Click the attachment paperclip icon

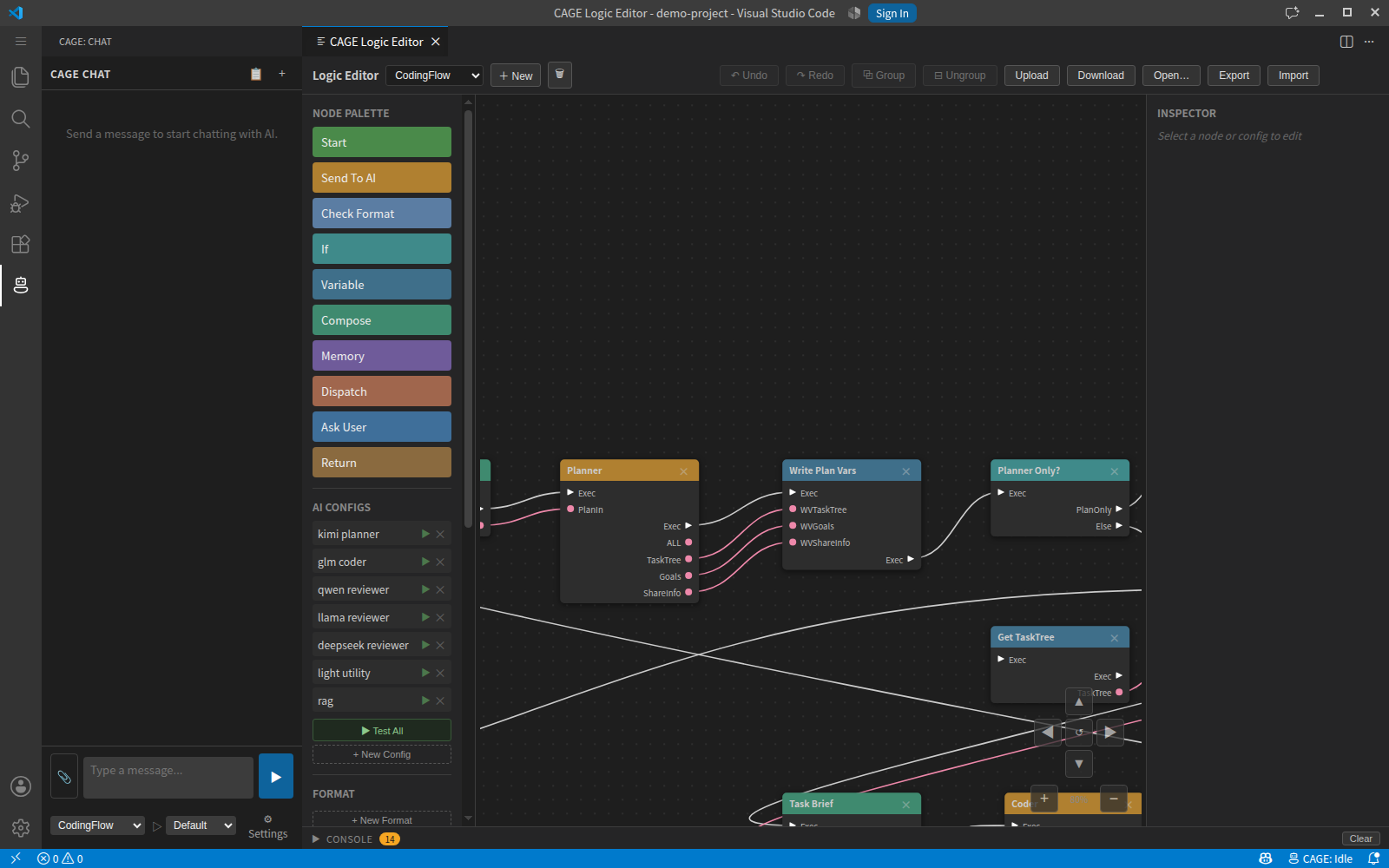[64, 777]
